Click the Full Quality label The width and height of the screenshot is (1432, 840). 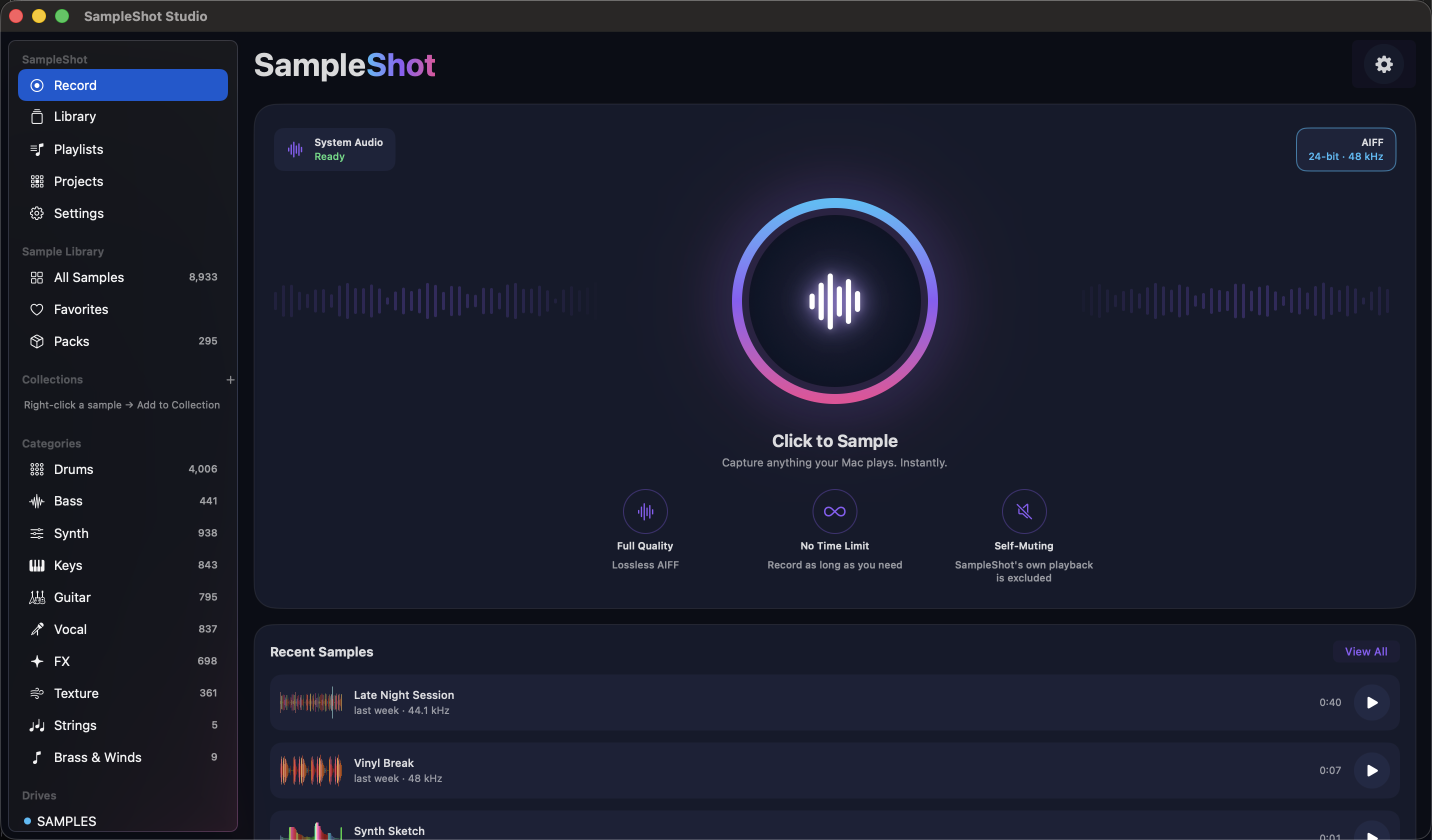(645, 545)
